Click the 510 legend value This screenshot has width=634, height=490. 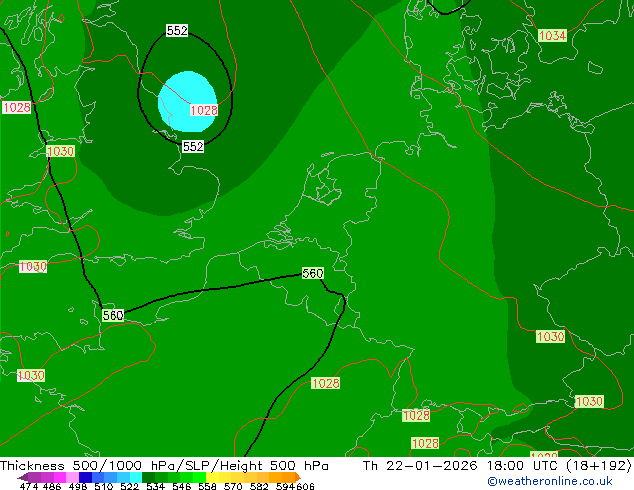pyautogui.click(x=104, y=486)
